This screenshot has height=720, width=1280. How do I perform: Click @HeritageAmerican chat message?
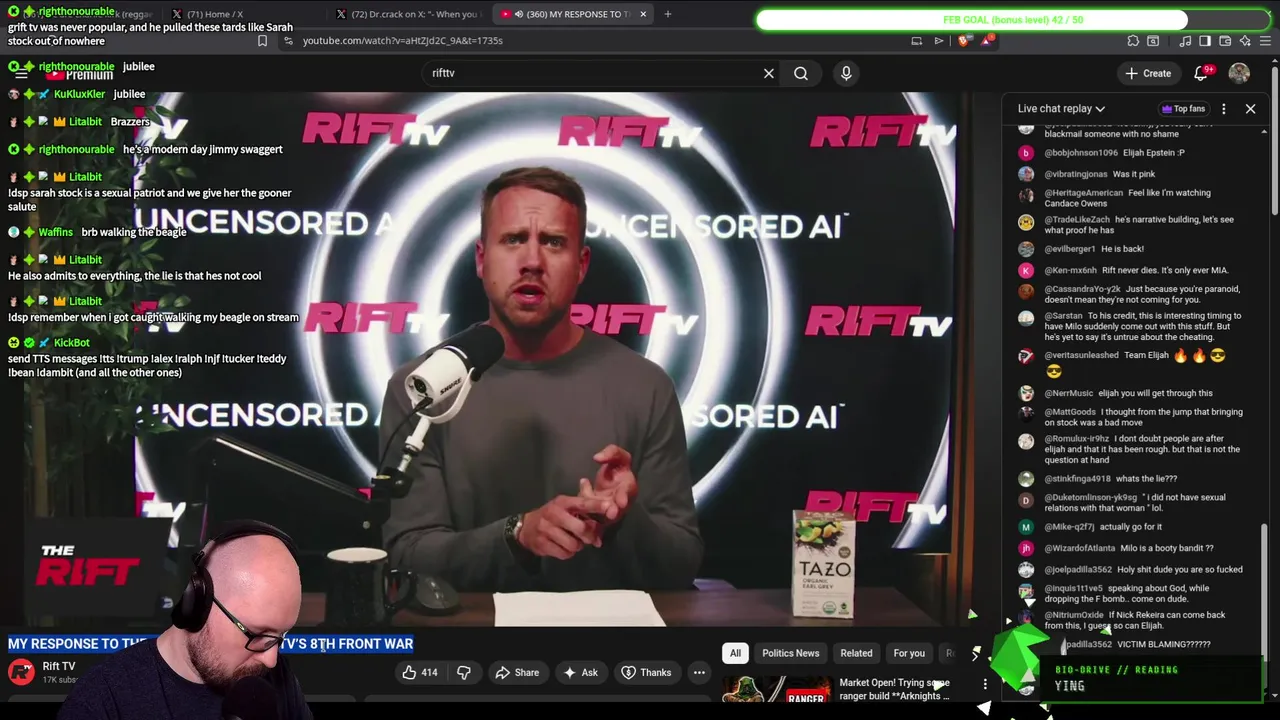click(1130, 198)
